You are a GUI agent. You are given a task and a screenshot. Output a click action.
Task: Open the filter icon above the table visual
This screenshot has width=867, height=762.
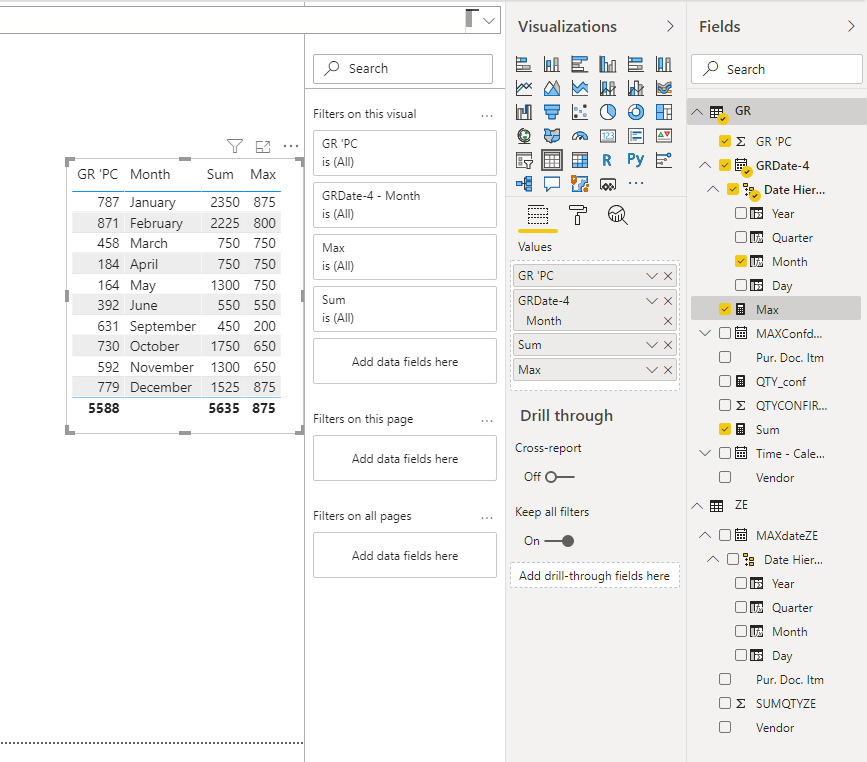click(235, 146)
